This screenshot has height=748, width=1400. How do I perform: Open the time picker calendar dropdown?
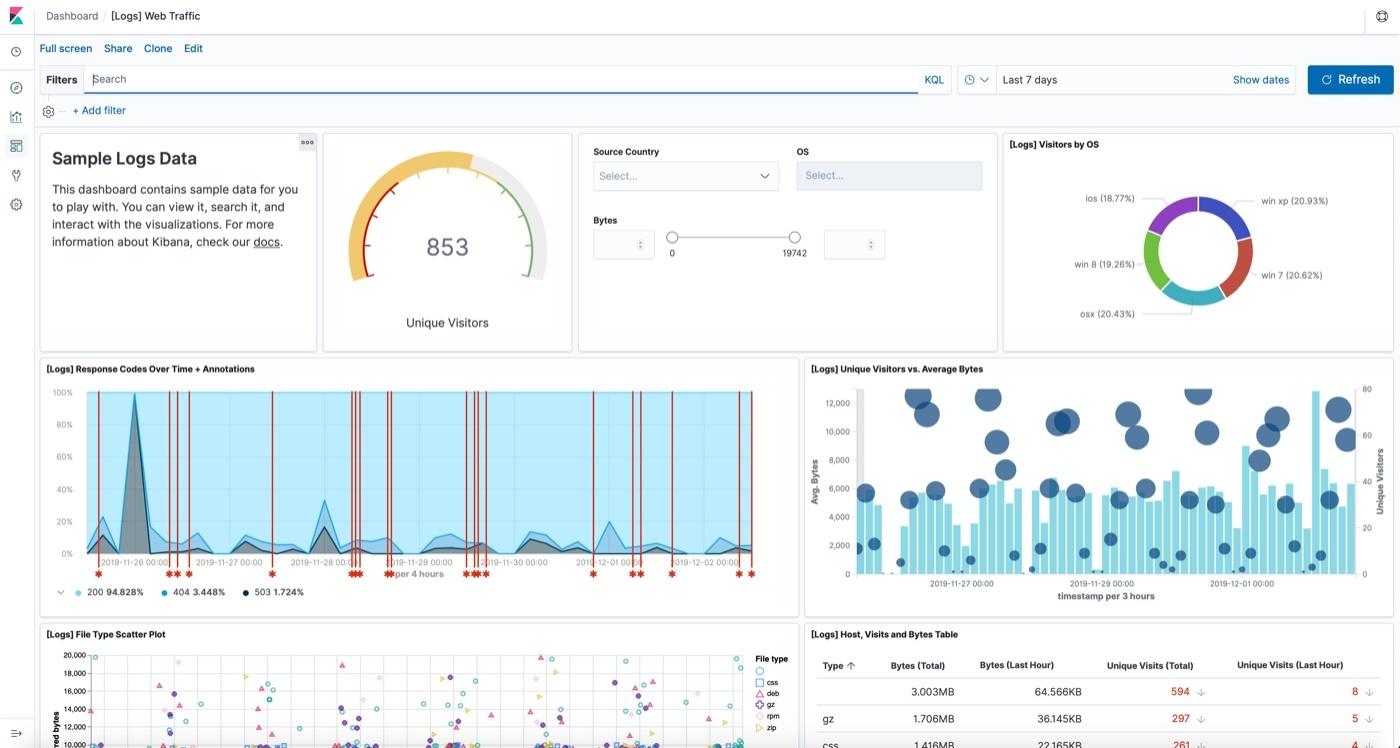976,79
